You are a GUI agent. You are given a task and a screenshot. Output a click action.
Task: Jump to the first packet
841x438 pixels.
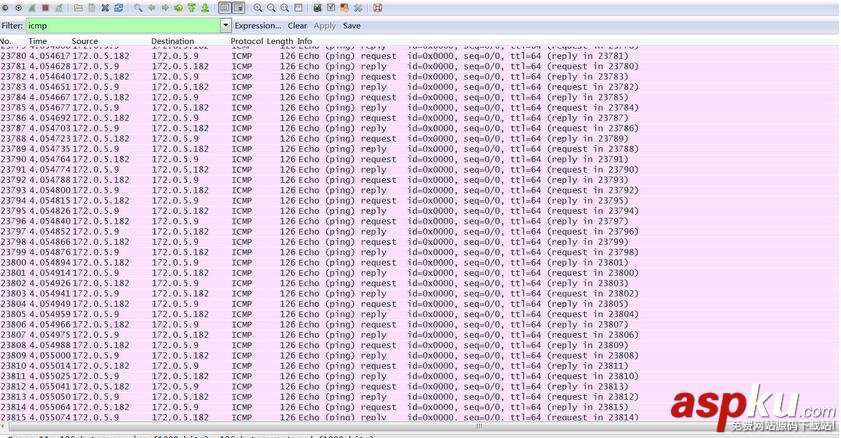point(191,8)
